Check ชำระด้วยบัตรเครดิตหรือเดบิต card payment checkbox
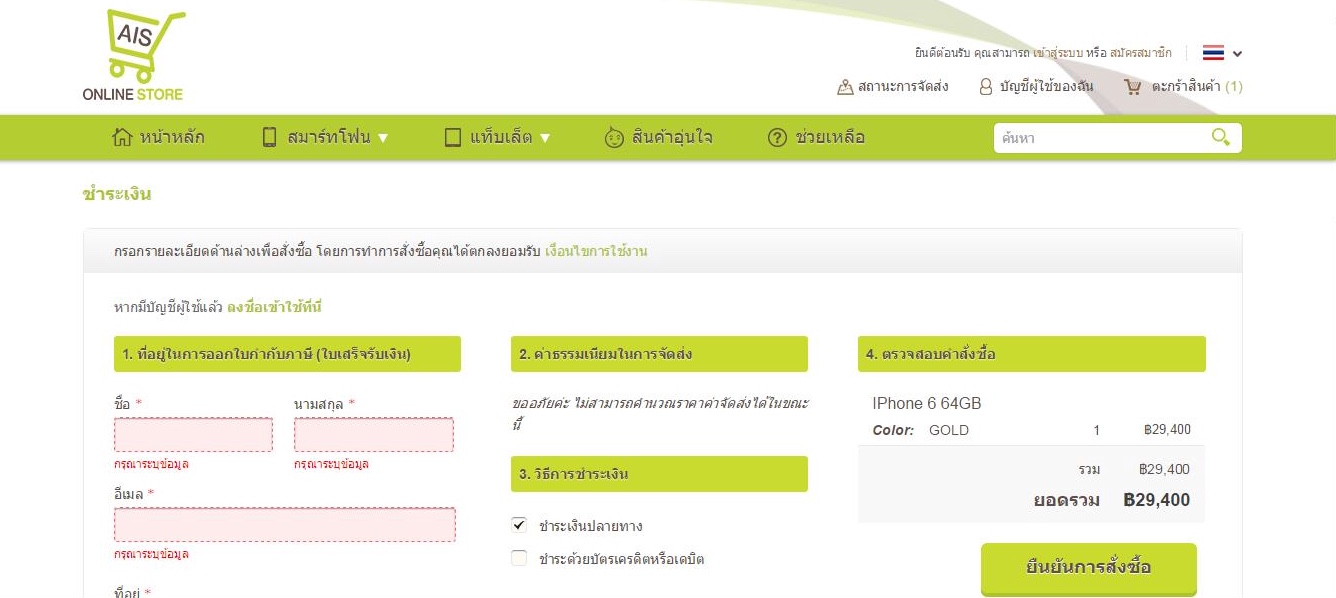 click(518, 558)
